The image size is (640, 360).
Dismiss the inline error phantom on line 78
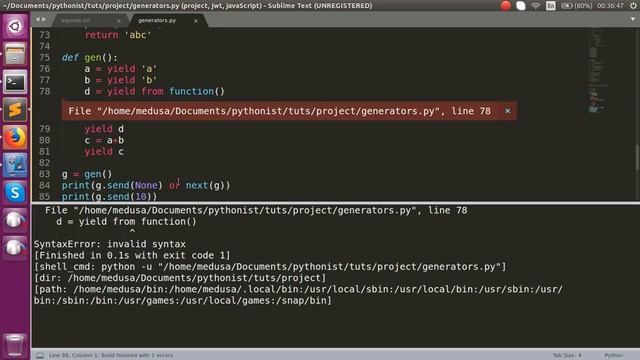click(x=507, y=111)
